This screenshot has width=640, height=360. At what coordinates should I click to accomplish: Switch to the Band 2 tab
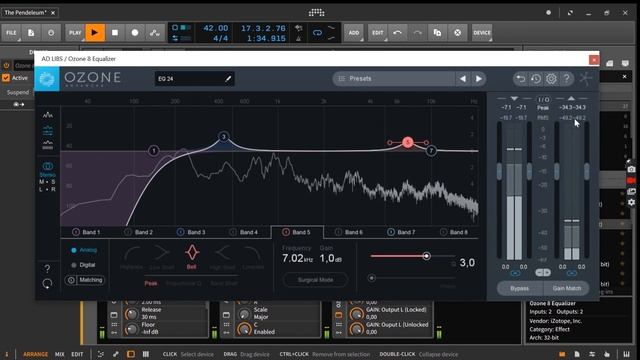click(139, 232)
